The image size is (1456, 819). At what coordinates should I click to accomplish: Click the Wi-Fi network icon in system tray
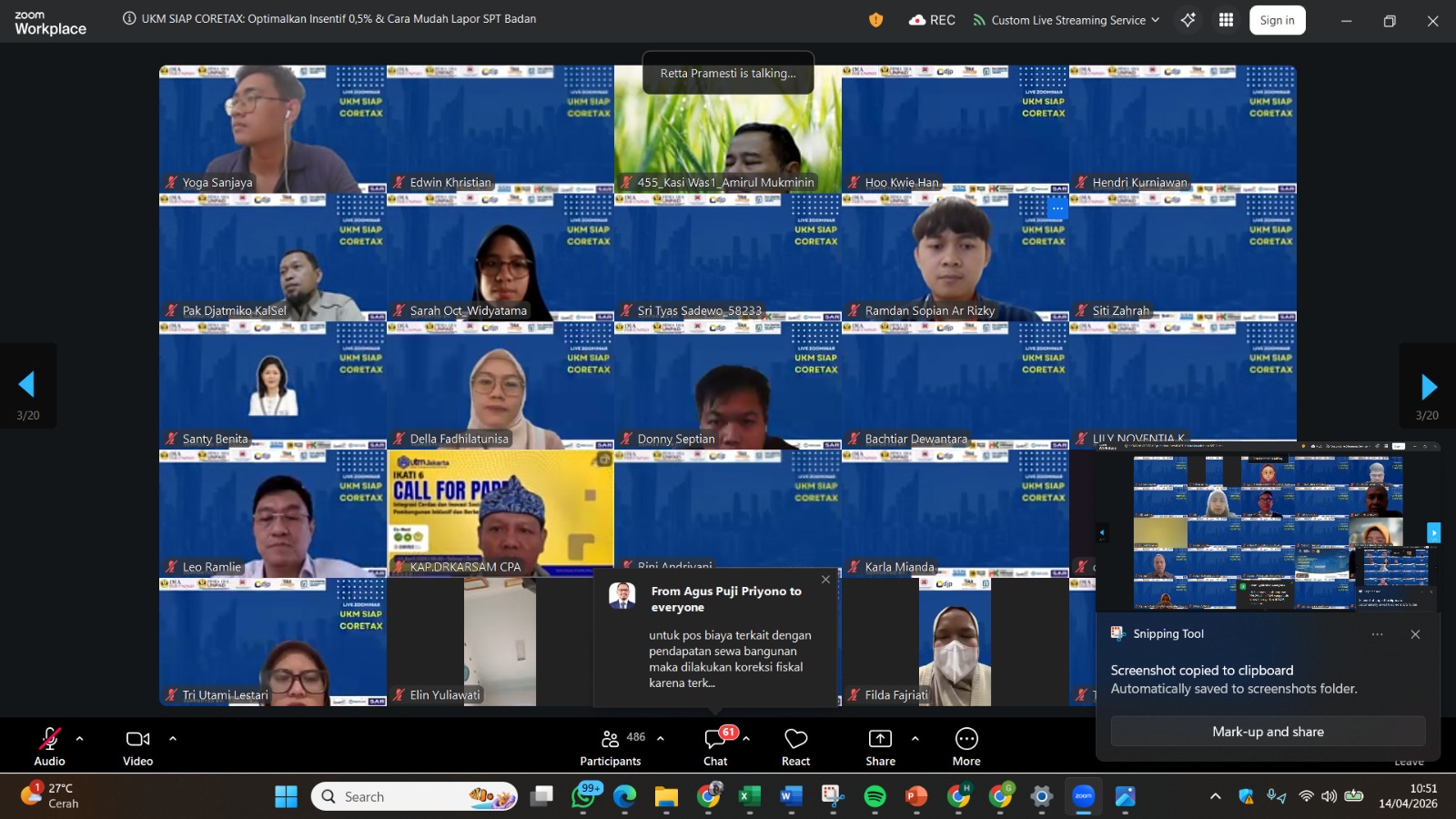point(1306,796)
